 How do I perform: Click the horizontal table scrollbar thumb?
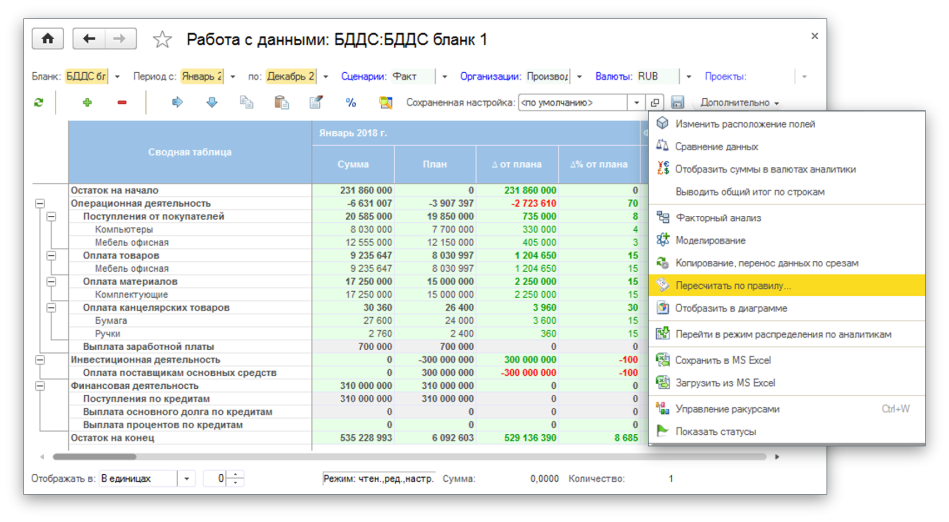click(x=94, y=457)
